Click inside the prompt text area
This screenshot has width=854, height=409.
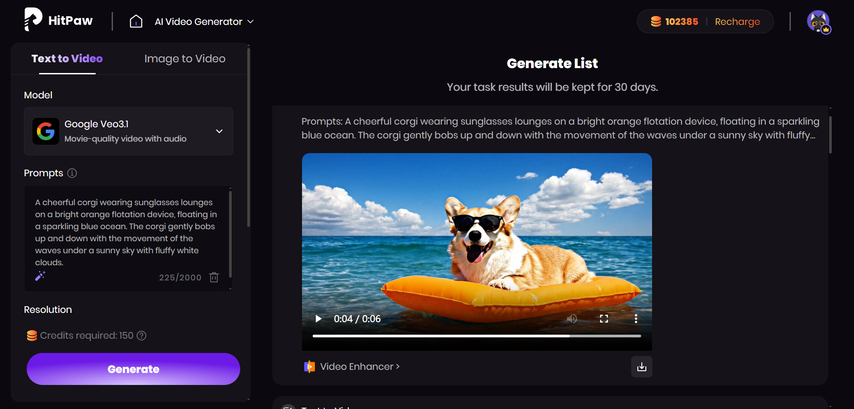coord(125,232)
